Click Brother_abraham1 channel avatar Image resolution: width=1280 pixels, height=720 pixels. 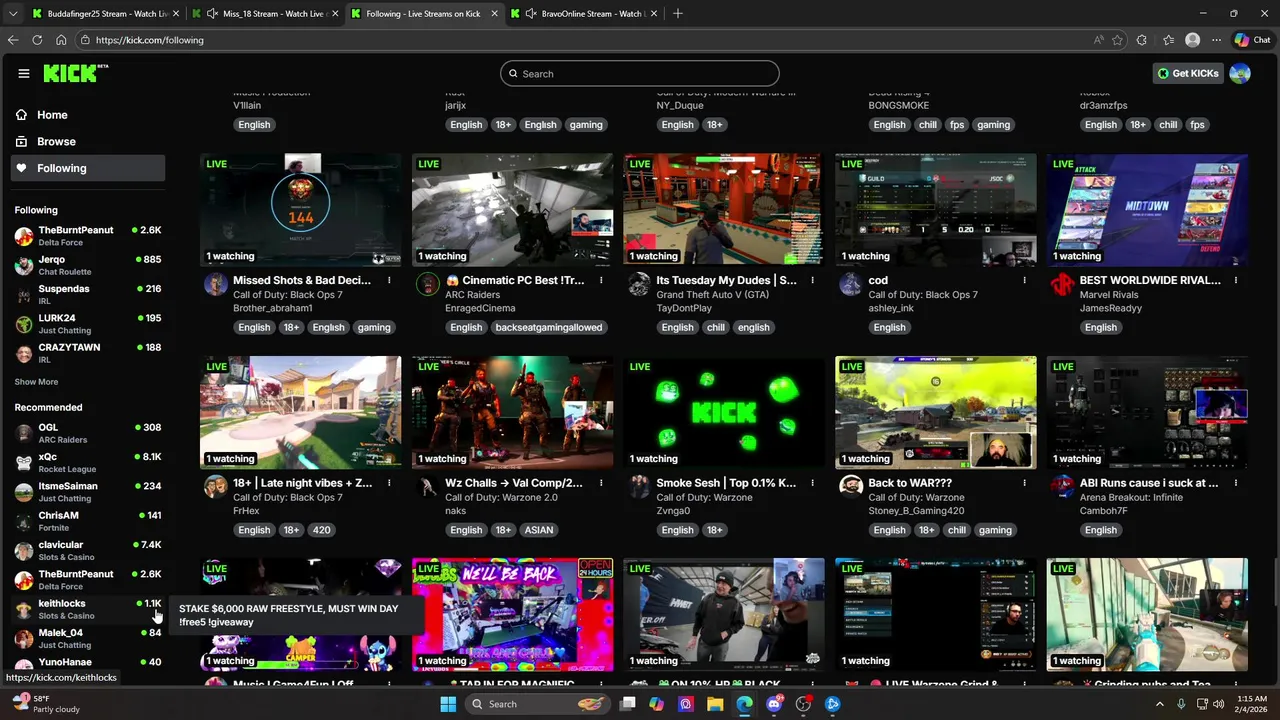(x=215, y=285)
